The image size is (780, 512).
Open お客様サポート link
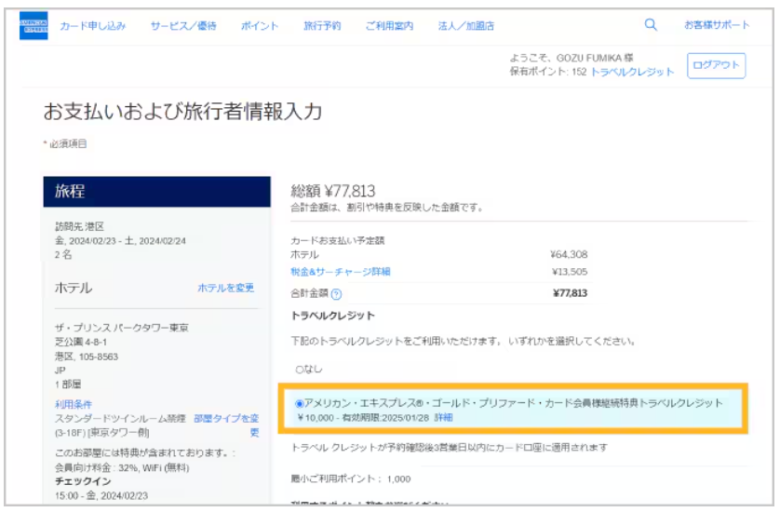[x=717, y=25]
